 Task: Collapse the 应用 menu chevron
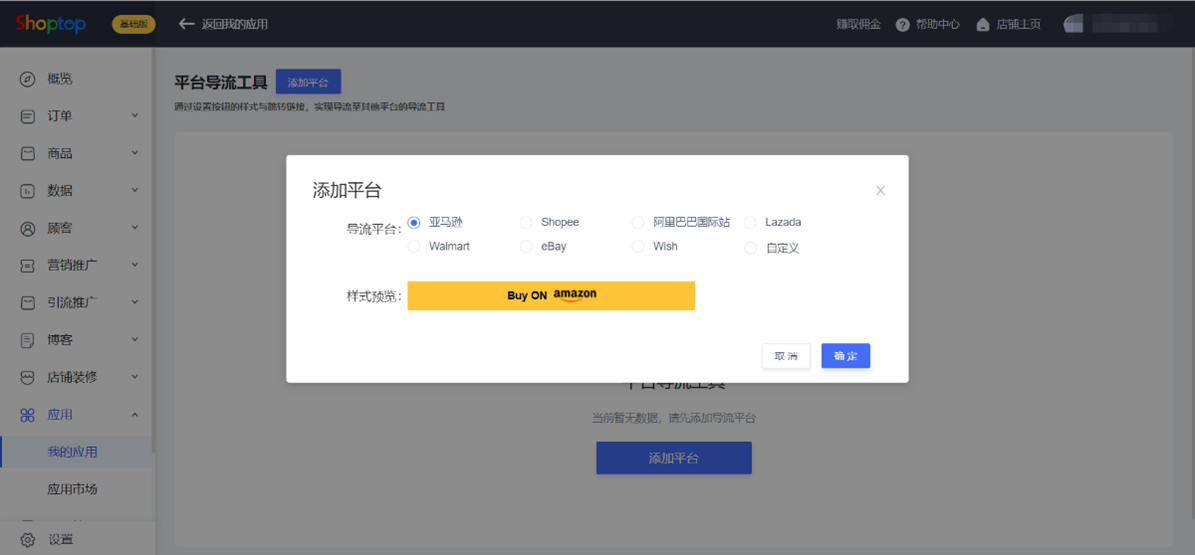[x=135, y=415]
